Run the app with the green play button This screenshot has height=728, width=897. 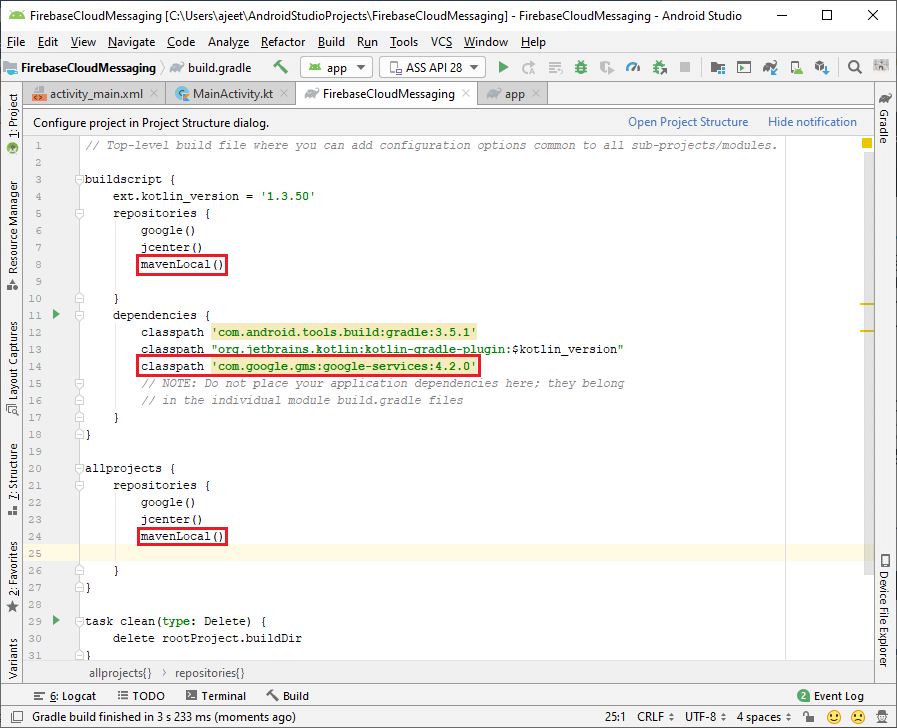[x=503, y=67]
